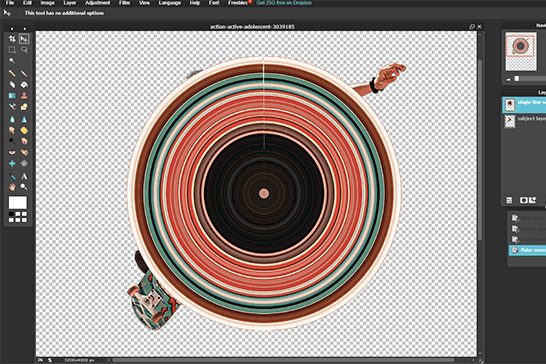Click the Navigator preview thumbnail
The height and width of the screenshot is (364, 546).
[521, 52]
